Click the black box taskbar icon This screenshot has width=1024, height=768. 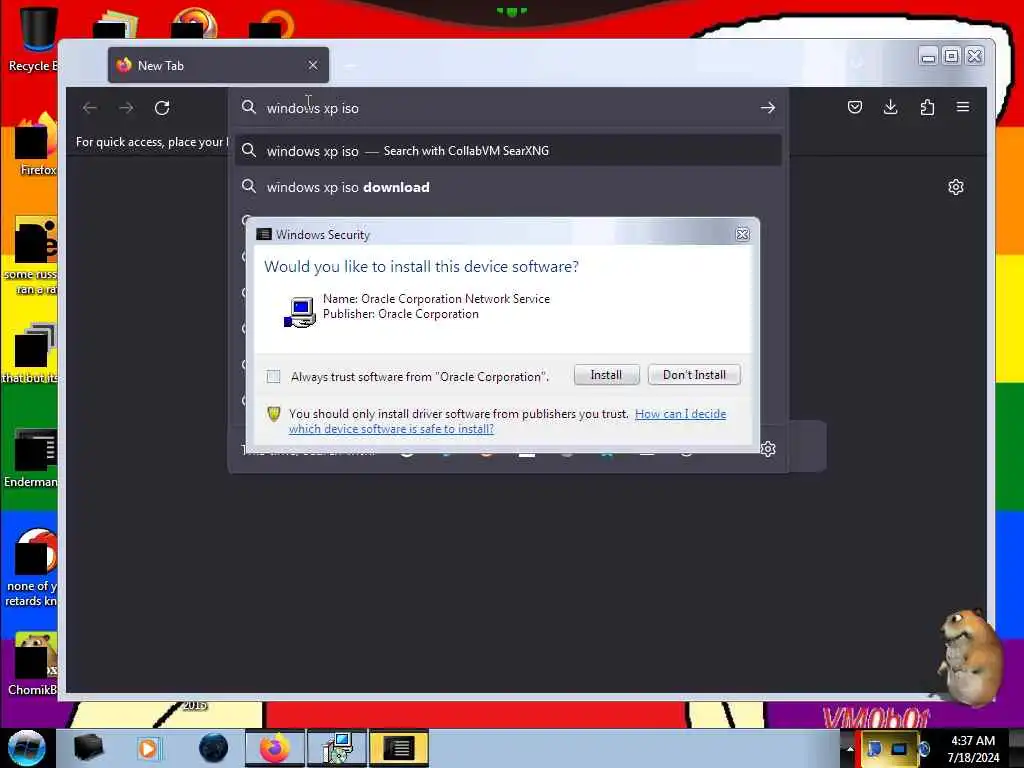tap(88, 748)
